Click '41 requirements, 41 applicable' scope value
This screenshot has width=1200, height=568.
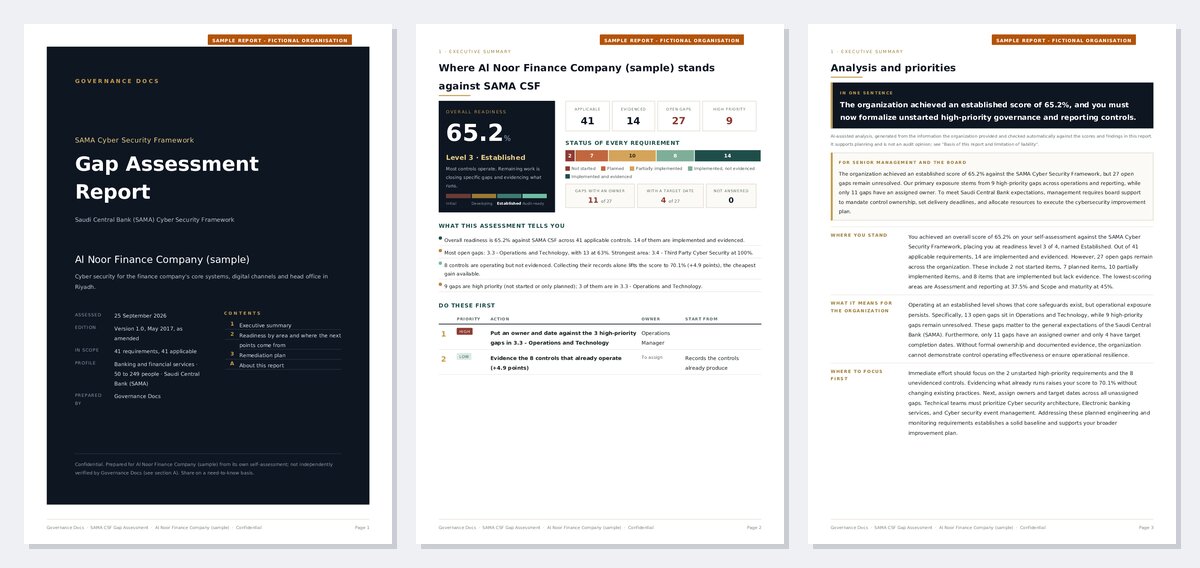pos(156,351)
